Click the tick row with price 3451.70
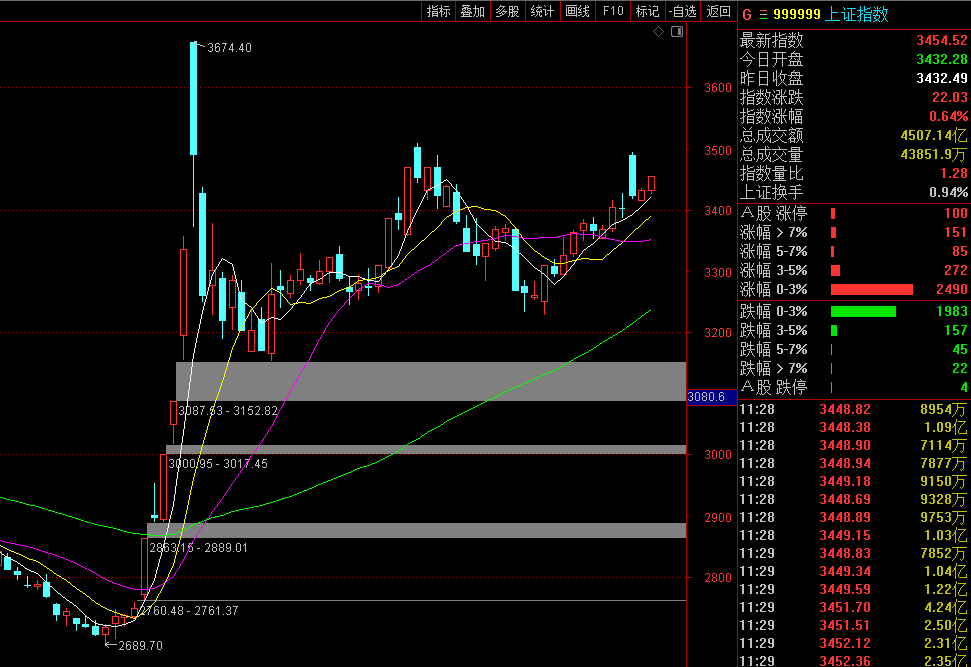 pos(853,608)
